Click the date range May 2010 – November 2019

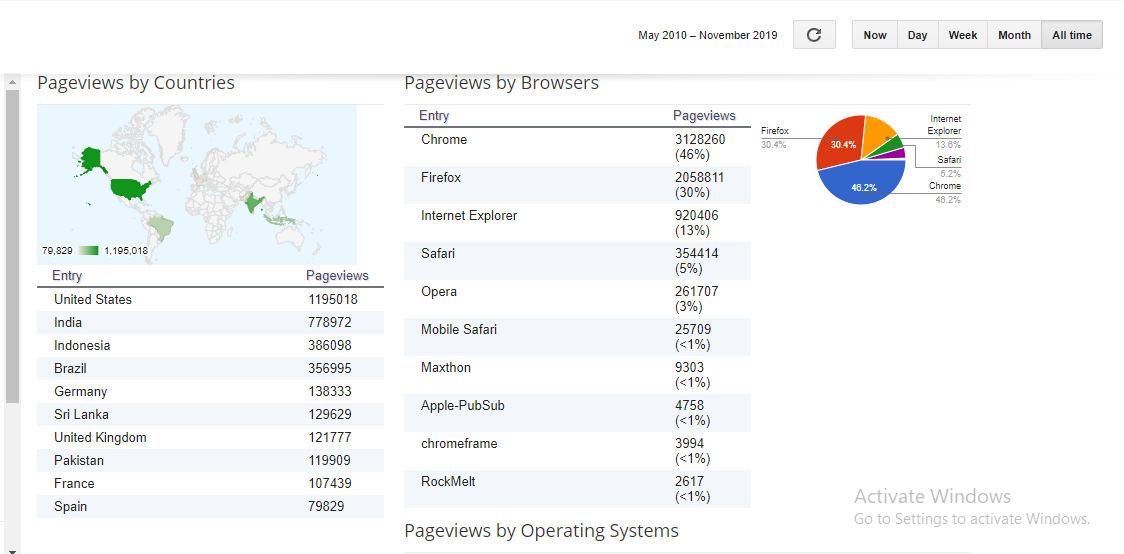click(x=707, y=36)
